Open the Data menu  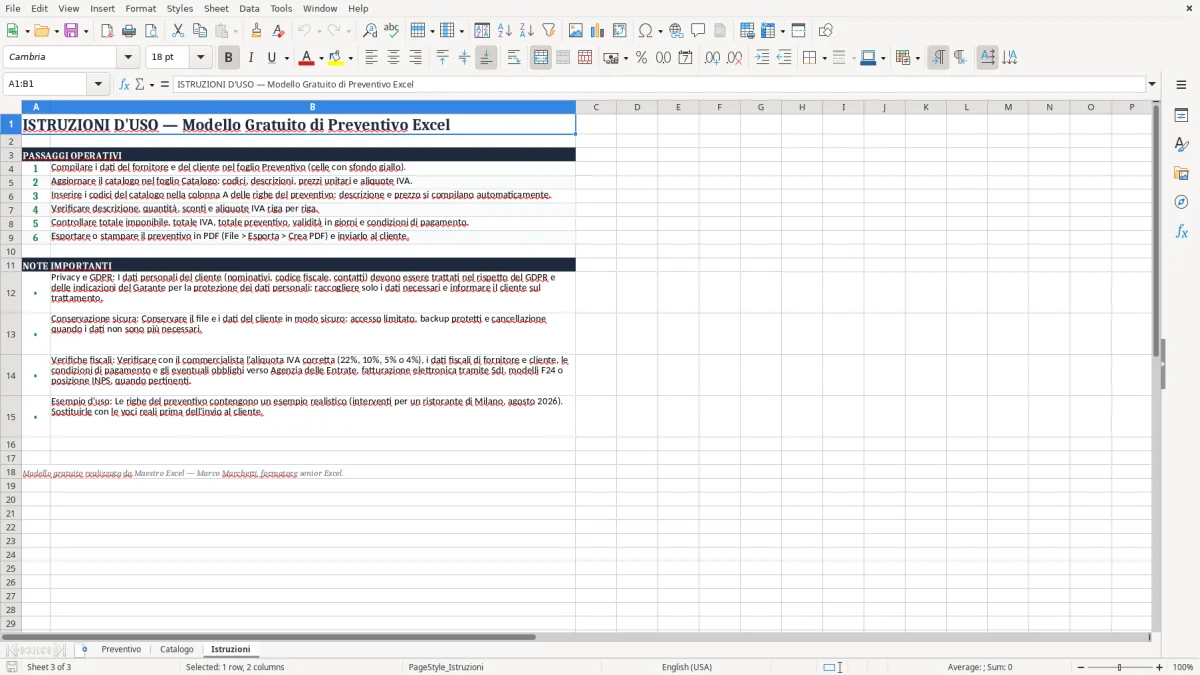click(249, 8)
